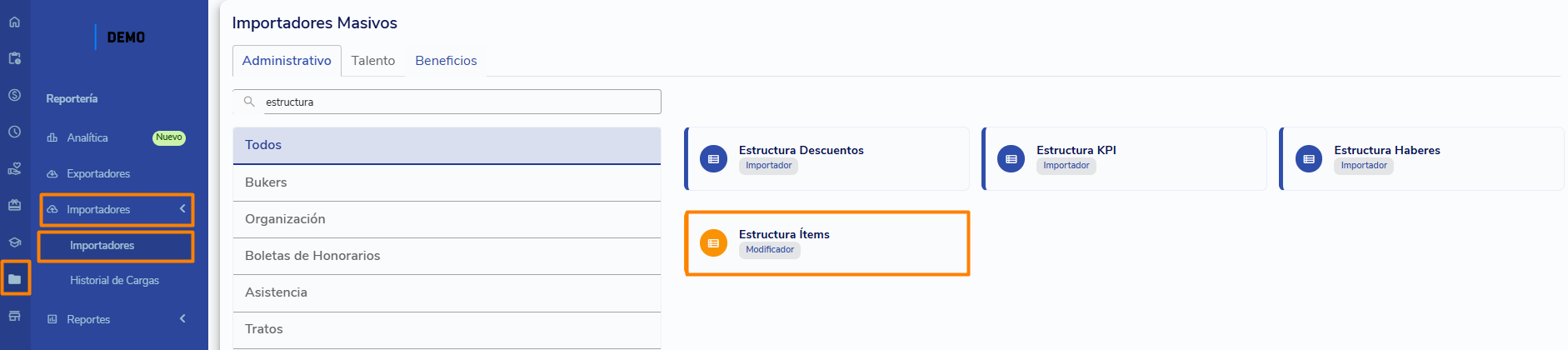Click the hand-with-heart benefits icon
This screenshot has height=350, width=1568.
point(14,168)
